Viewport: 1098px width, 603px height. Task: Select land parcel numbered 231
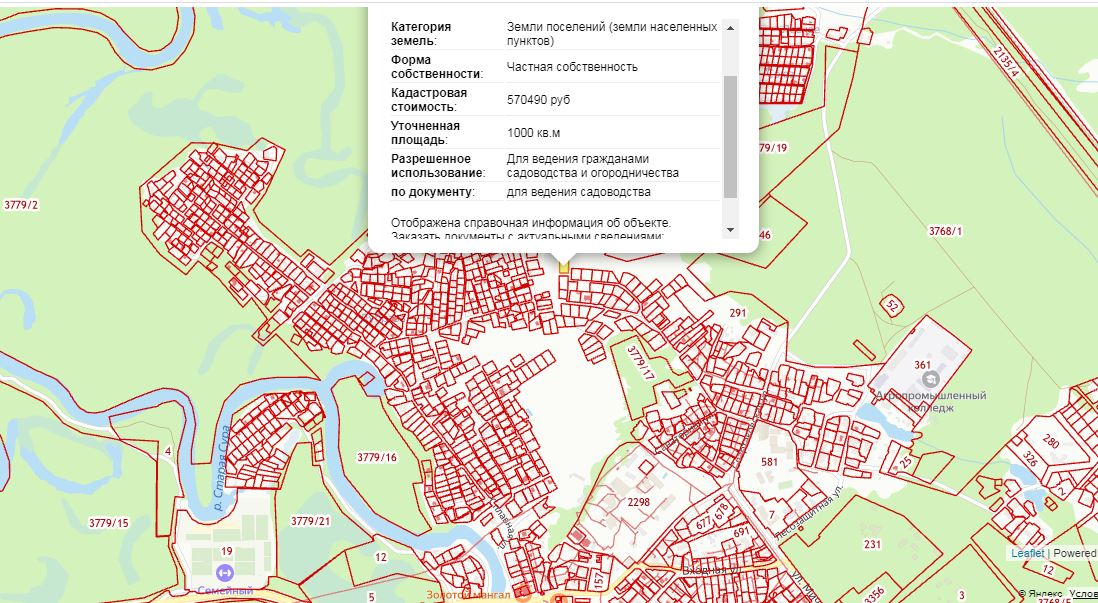click(x=872, y=544)
